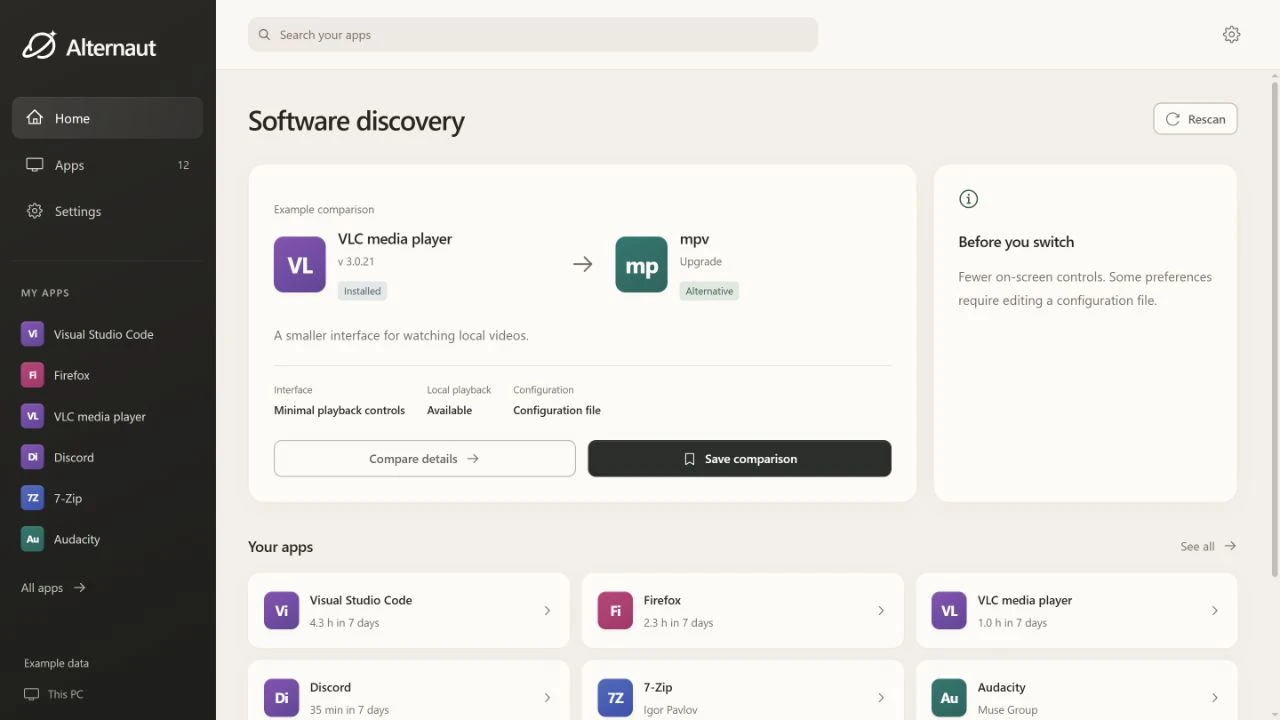The height and width of the screenshot is (720, 1280).
Task: Click the Visual Studio Code card icon
Action: 281,610
